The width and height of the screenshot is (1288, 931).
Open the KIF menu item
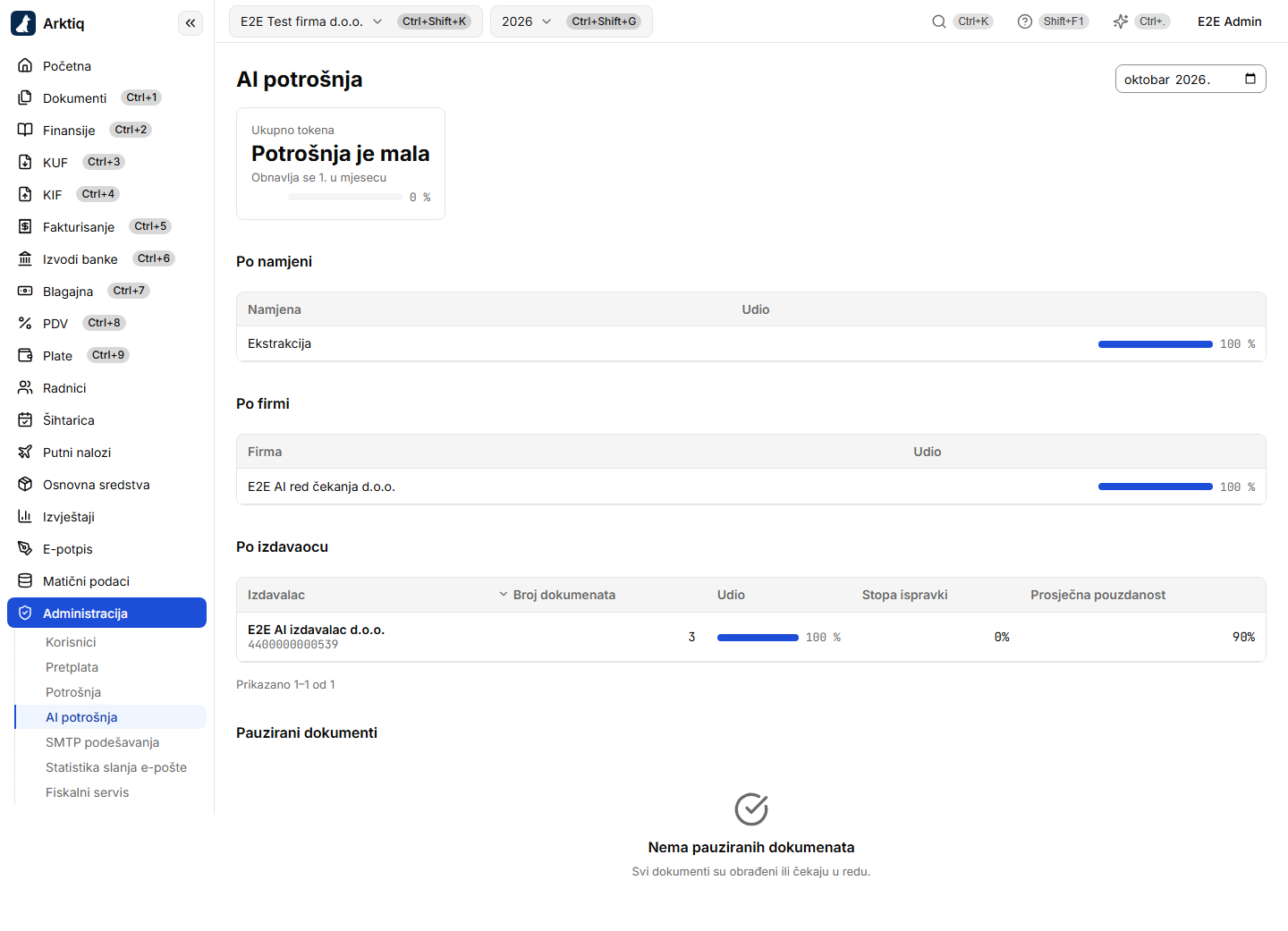click(106, 194)
